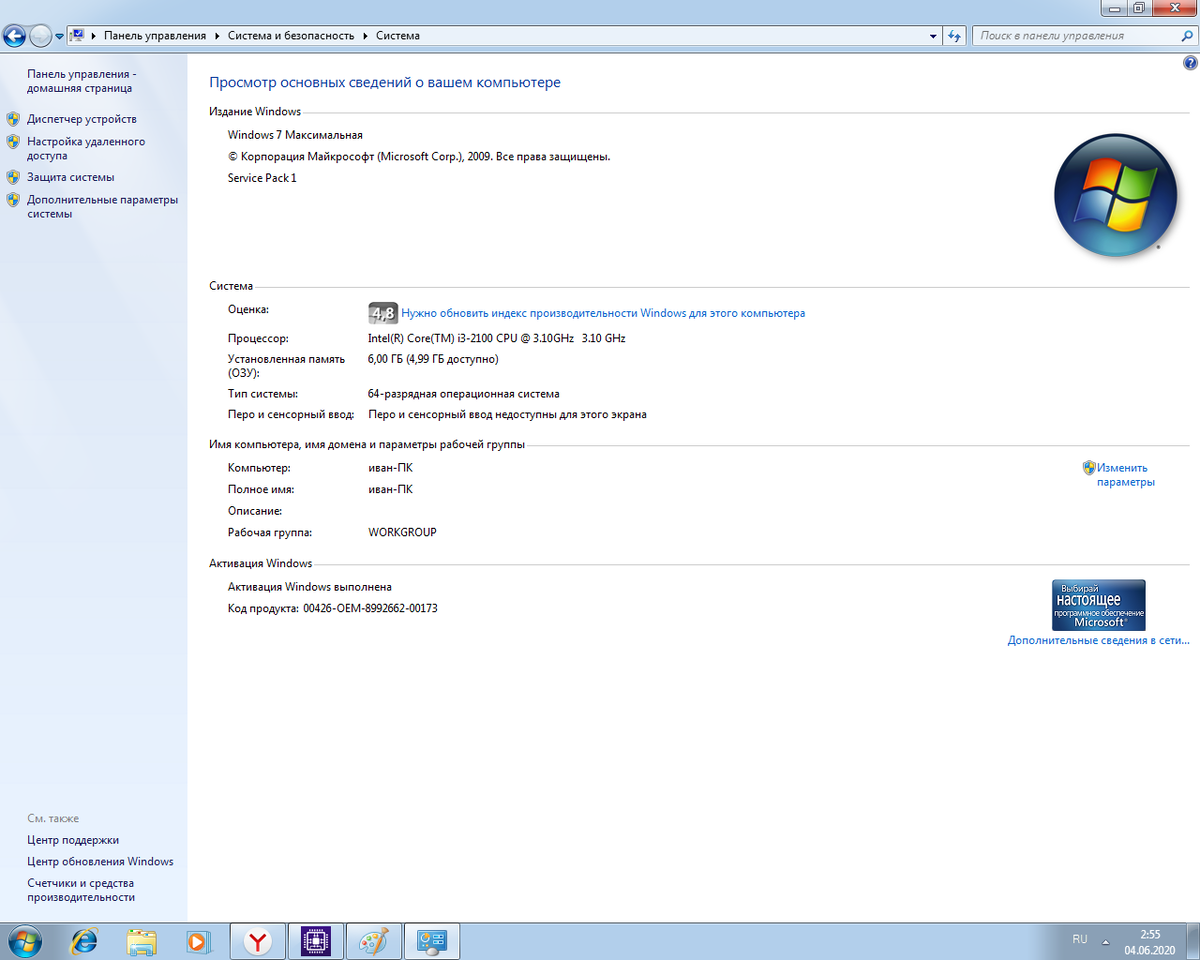
Task: Click the Control Panel taskbar button
Action: coord(431,941)
